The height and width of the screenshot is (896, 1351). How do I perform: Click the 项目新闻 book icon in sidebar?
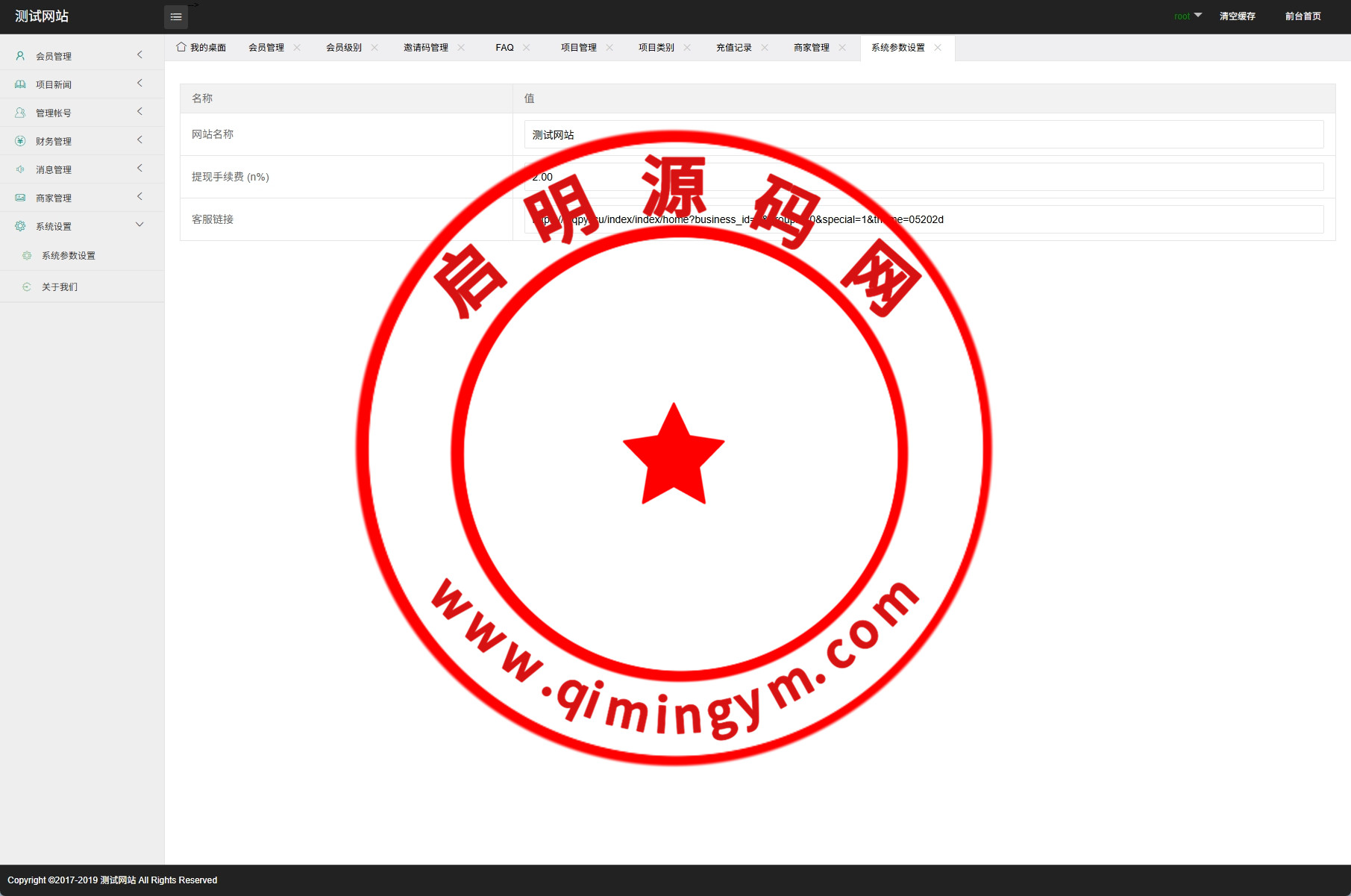(x=20, y=84)
